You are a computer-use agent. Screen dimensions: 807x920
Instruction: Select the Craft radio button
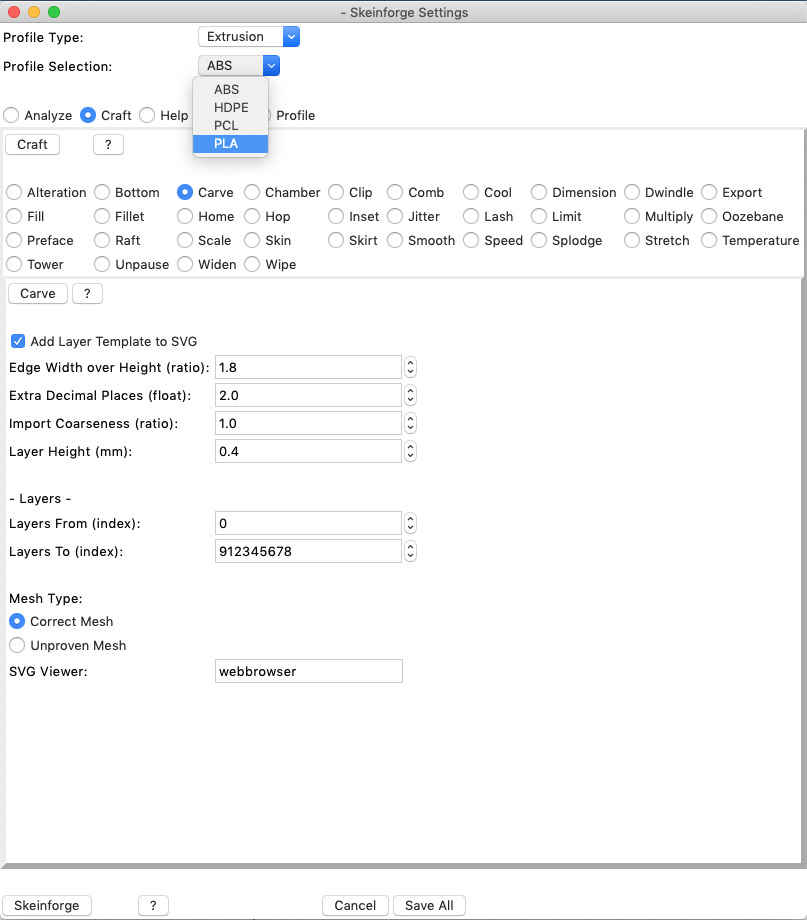click(x=88, y=115)
